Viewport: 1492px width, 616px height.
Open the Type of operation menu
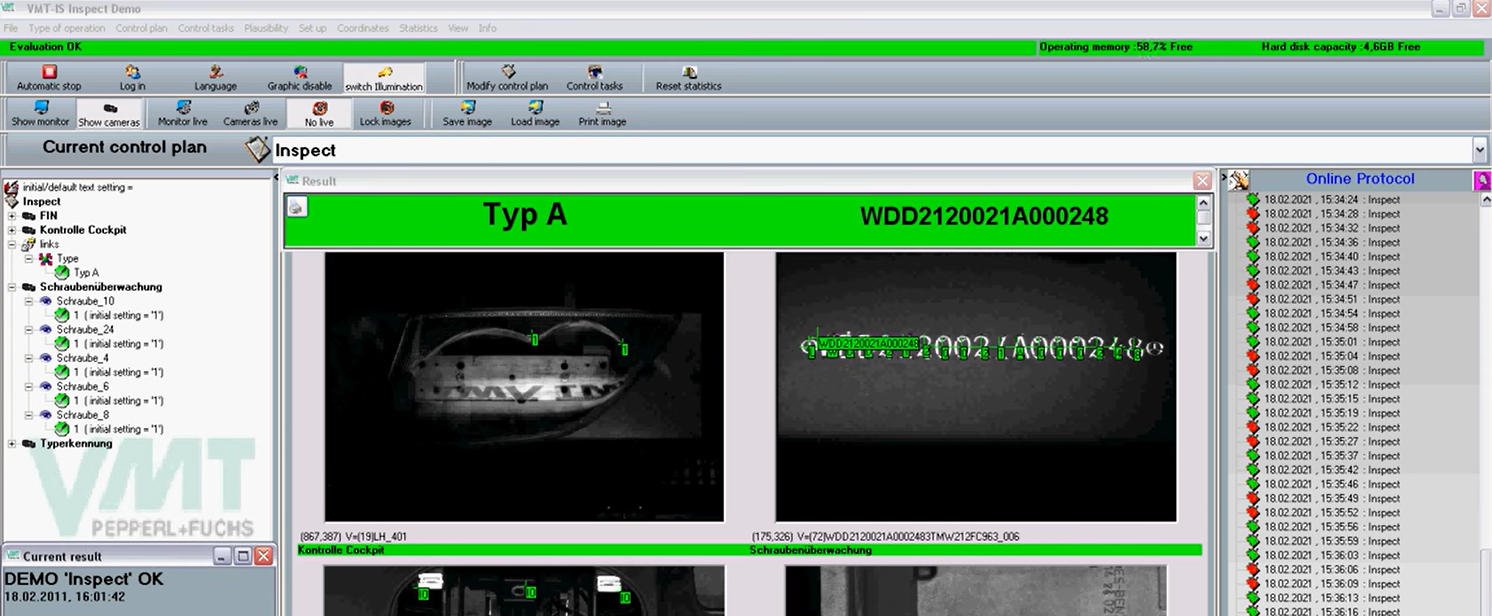(67, 28)
